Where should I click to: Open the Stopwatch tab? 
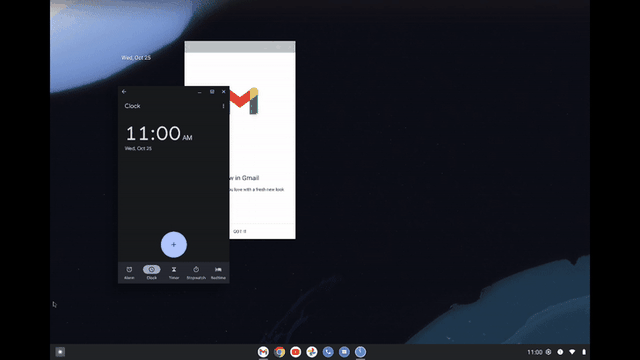click(196, 273)
